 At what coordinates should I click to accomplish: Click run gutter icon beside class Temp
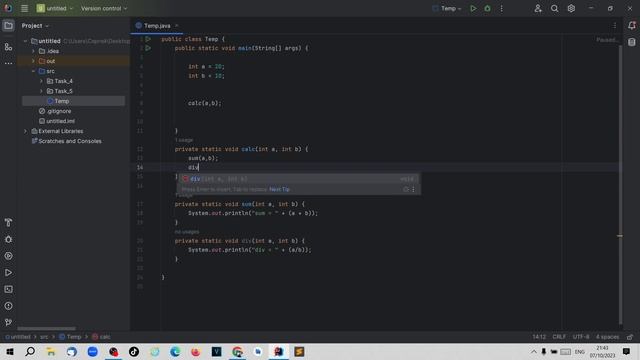point(148,39)
